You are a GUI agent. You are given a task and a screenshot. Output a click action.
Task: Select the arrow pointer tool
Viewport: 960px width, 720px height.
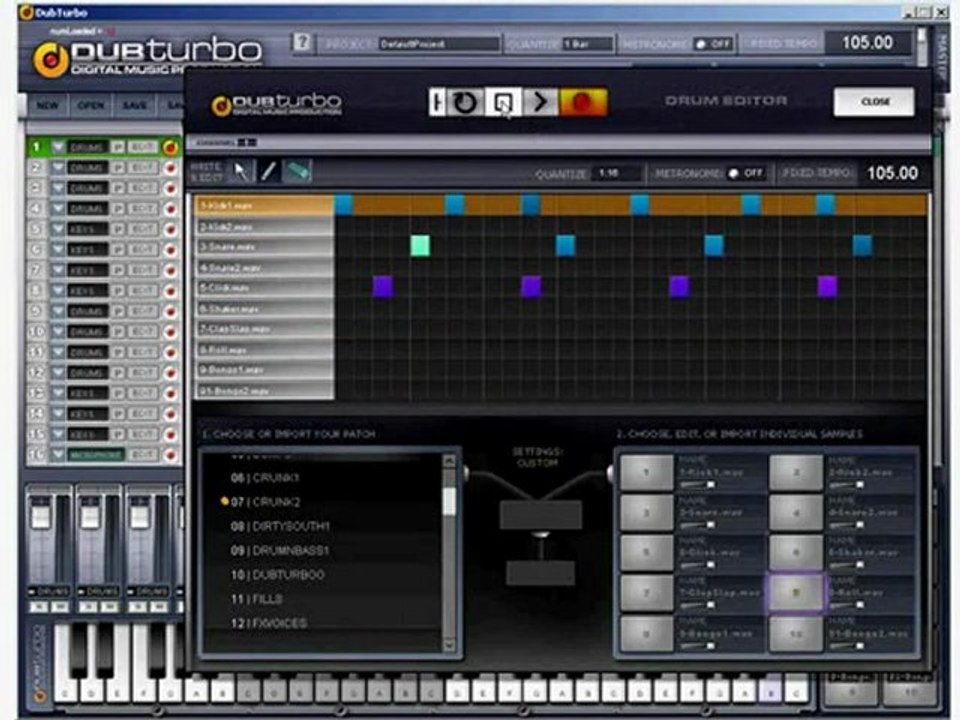pos(241,172)
